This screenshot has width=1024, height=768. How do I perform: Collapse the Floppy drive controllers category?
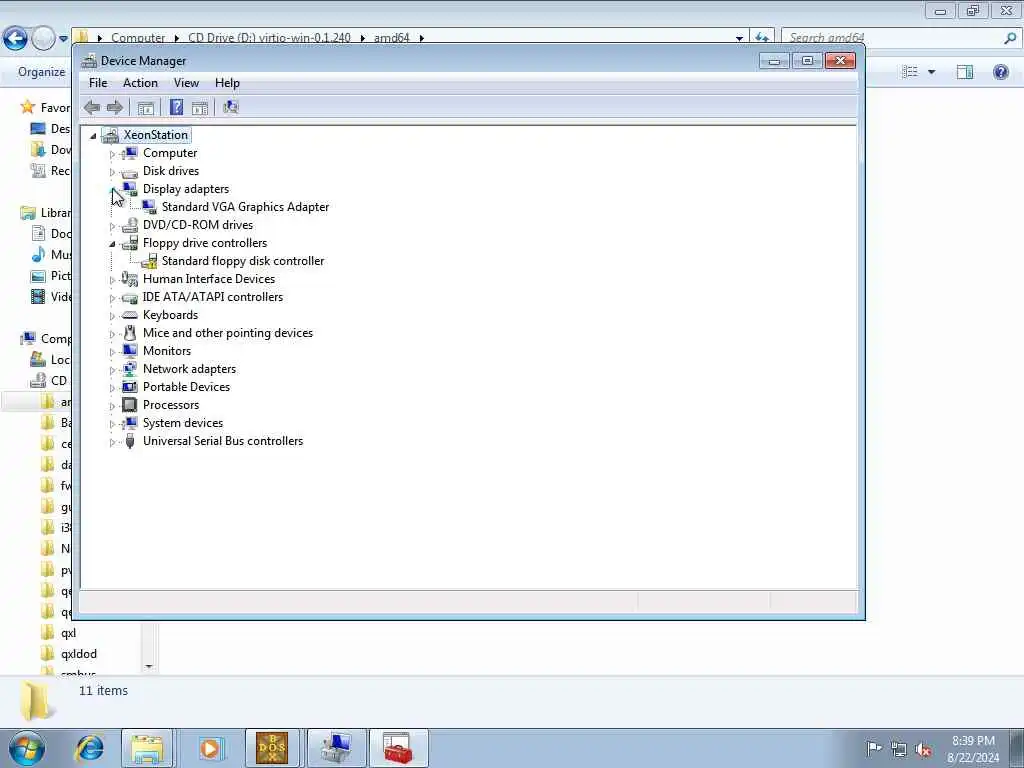tap(112, 244)
